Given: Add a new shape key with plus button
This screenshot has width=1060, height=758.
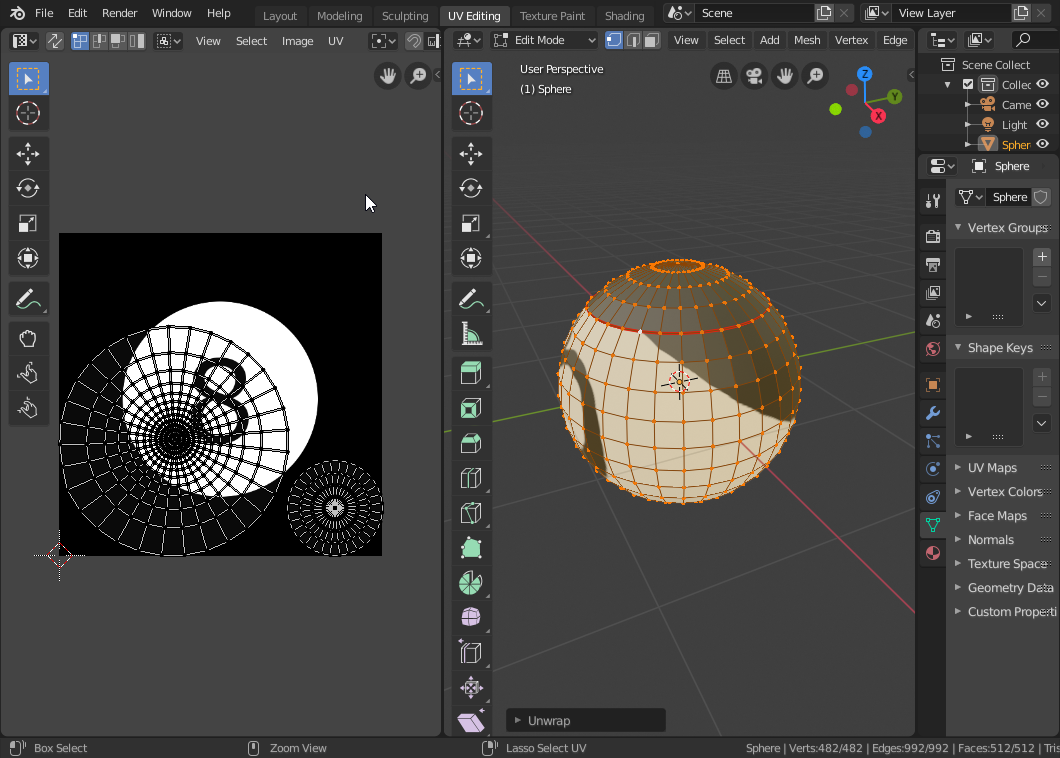Looking at the screenshot, I should click(1042, 377).
